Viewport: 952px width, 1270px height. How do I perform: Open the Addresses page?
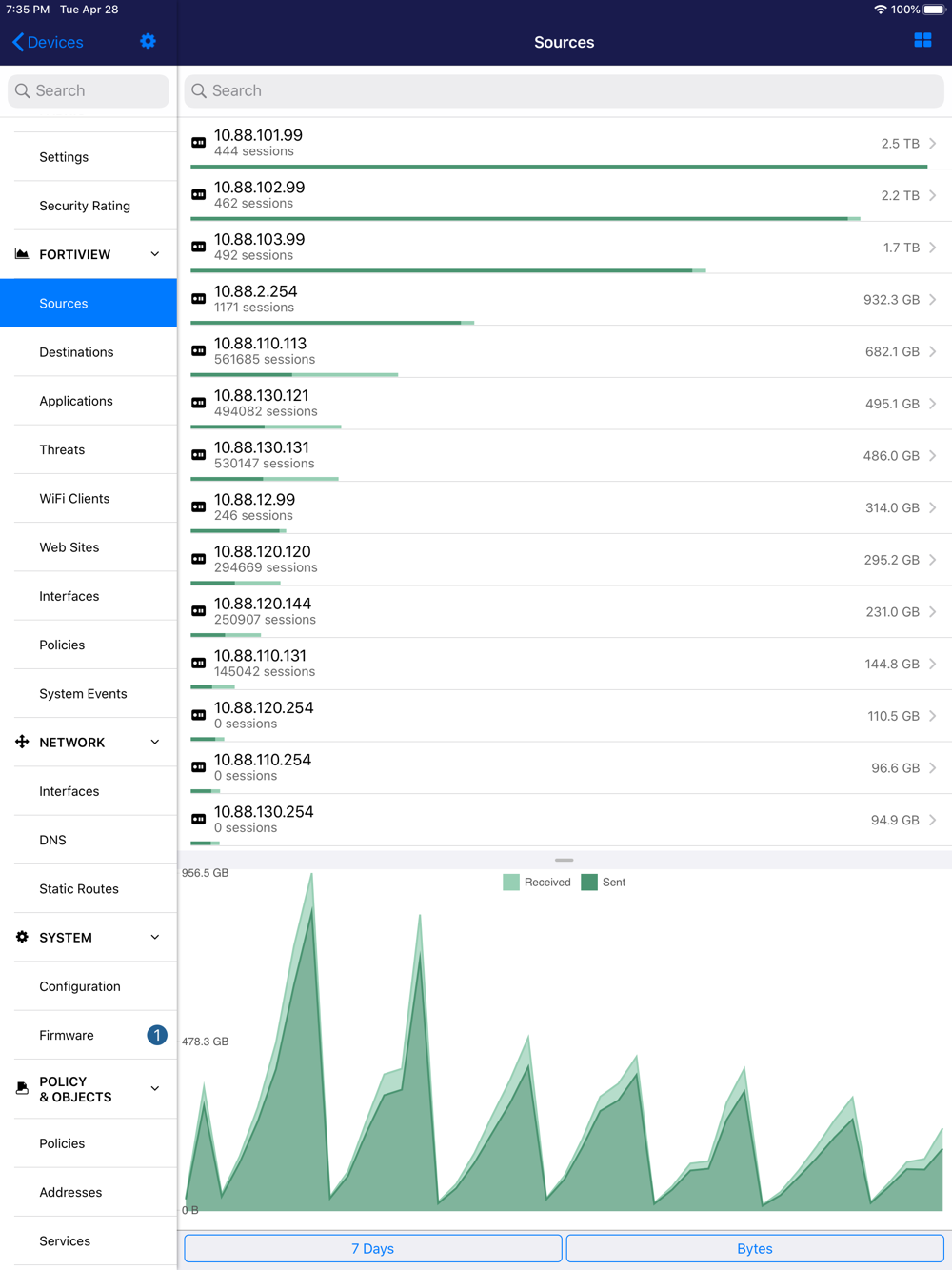tap(89, 1192)
